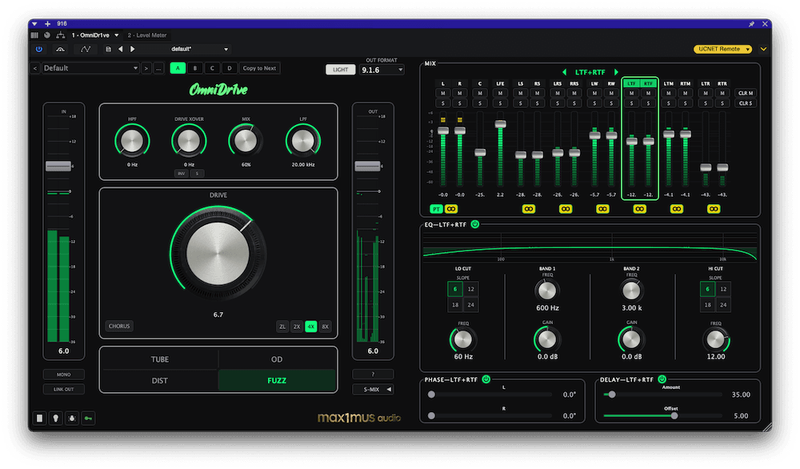
Task: Click the gauge icon next to grid icon
Action: pos(47,35)
